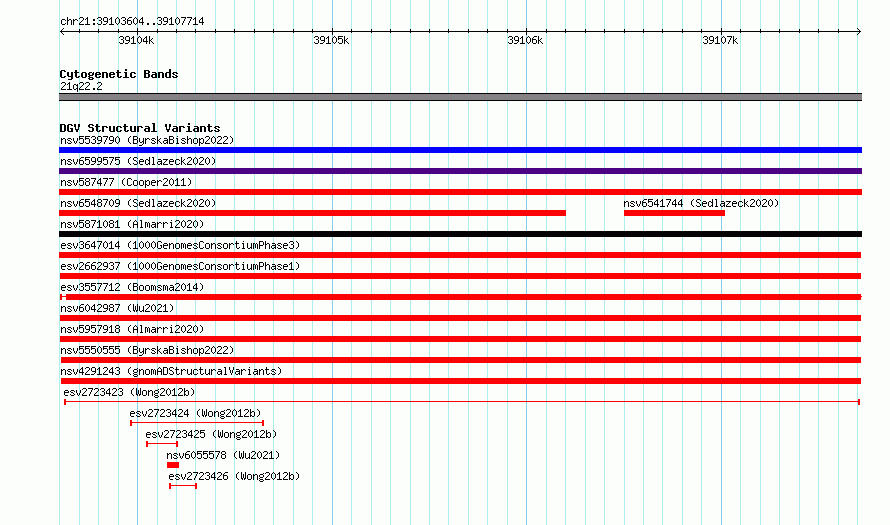Open nsv6541744 (Sedlazeck2020) label
This screenshot has height=525, width=890.
[x=701, y=203]
